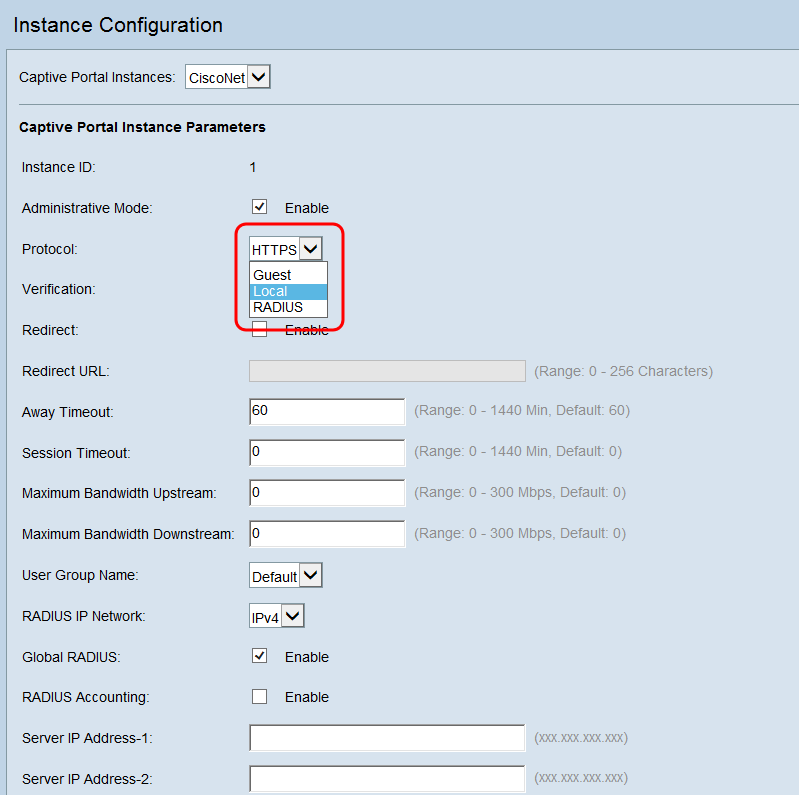Expand the RADIUS IP Network dropdown
This screenshot has width=799, height=795.
[x=277, y=616]
